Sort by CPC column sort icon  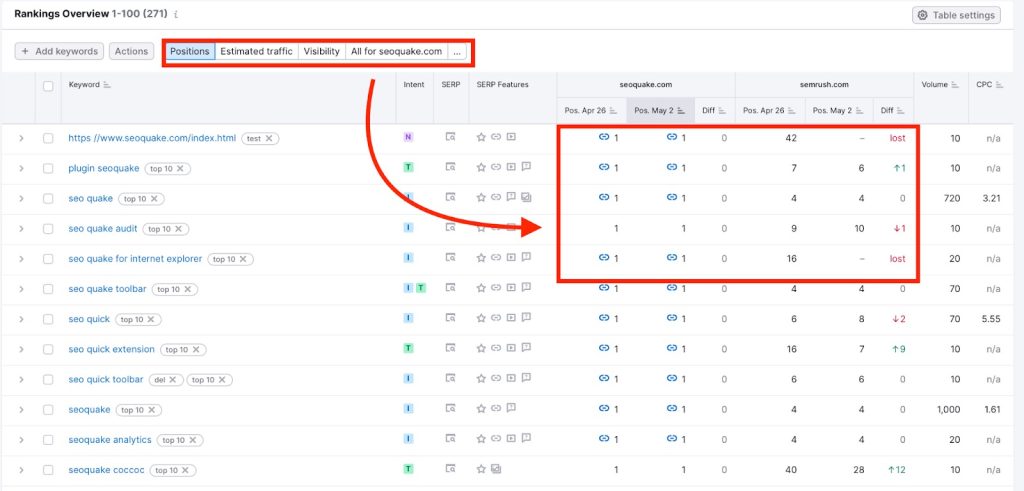pyautogui.click(x=999, y=85)
